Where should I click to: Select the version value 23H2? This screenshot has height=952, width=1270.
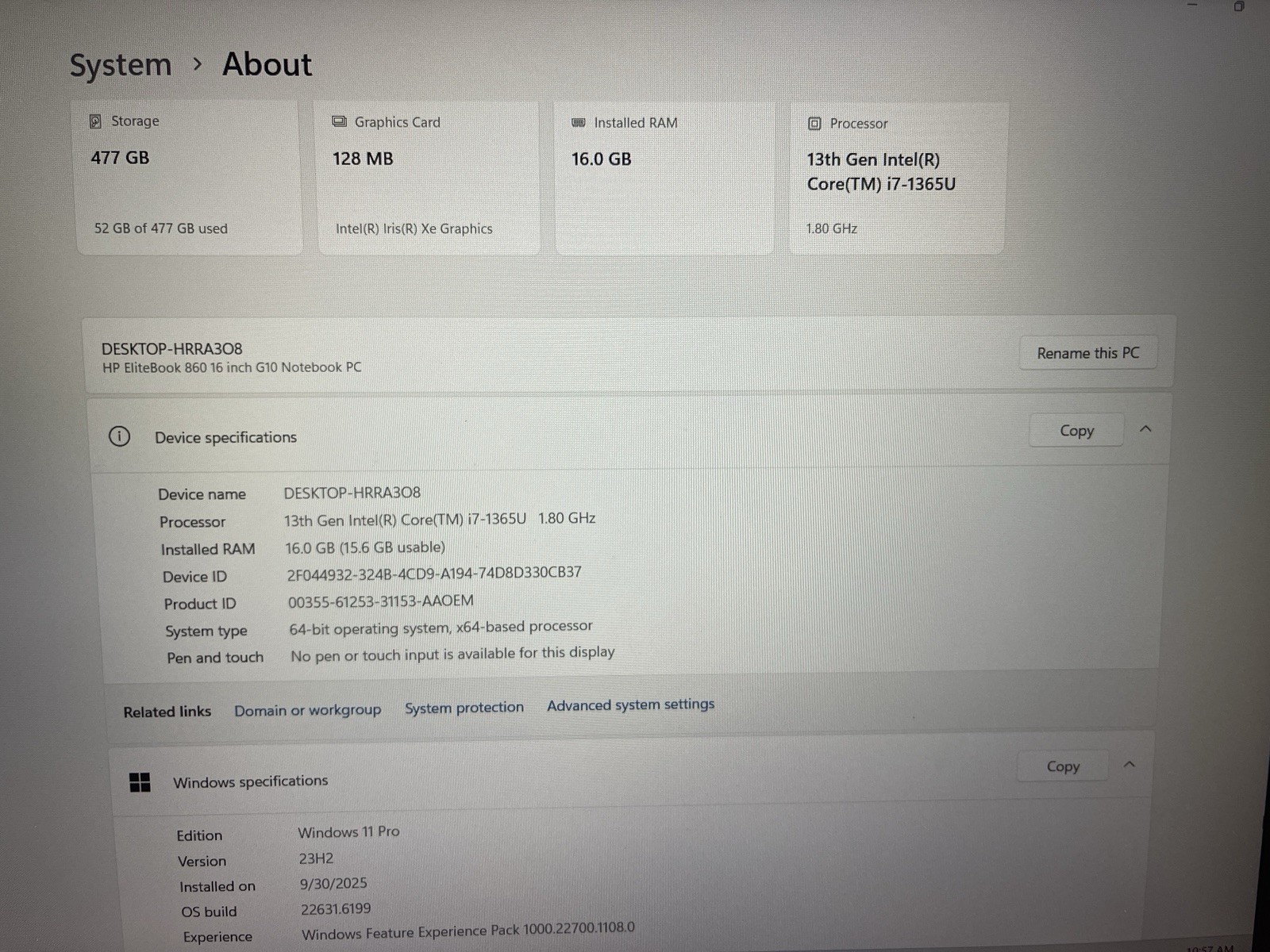tap(316, 858)
